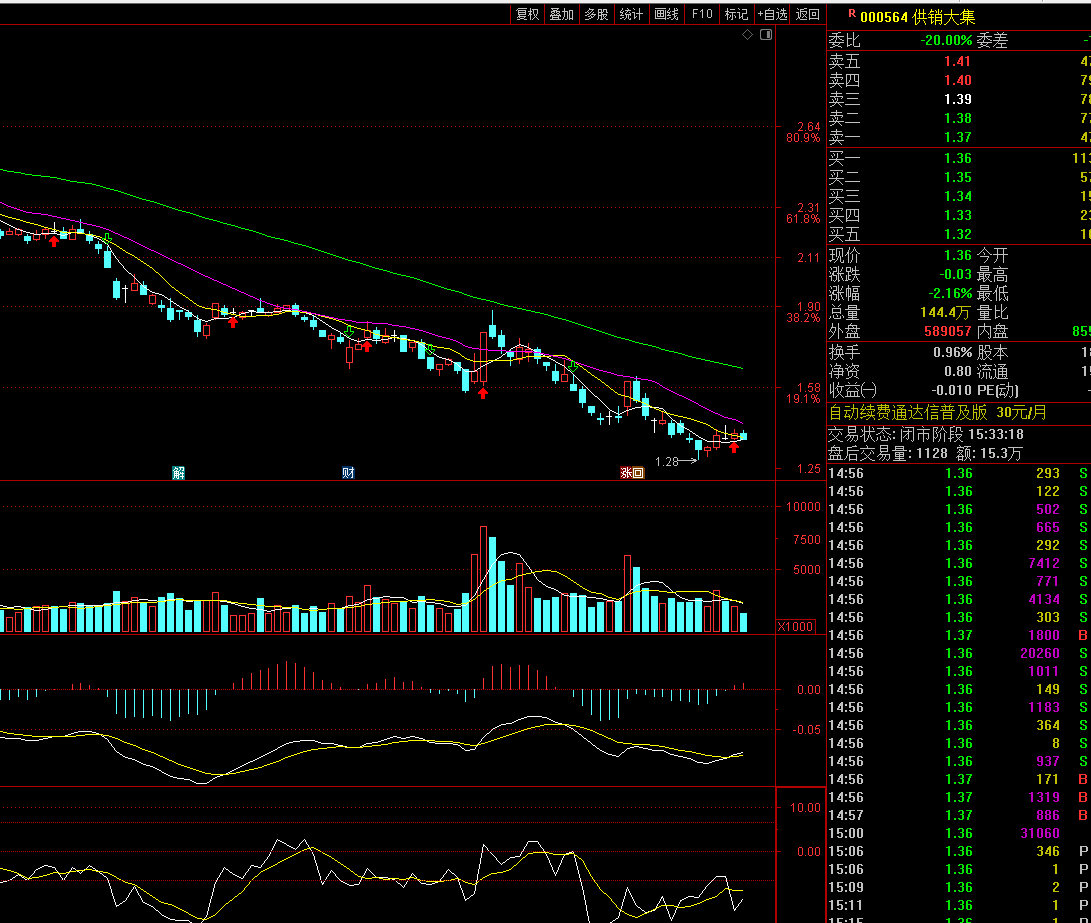Click the 2.64 80.9% axis label

804,132
